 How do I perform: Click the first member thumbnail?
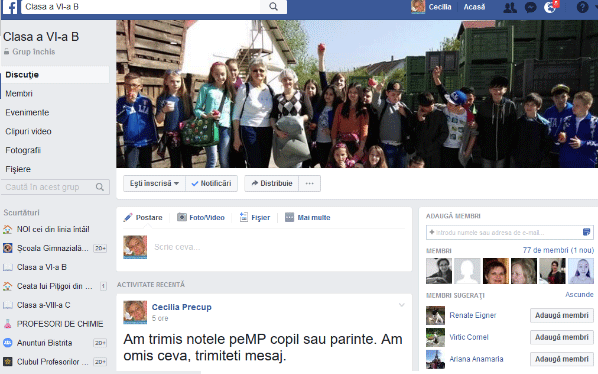pos(439,271)
